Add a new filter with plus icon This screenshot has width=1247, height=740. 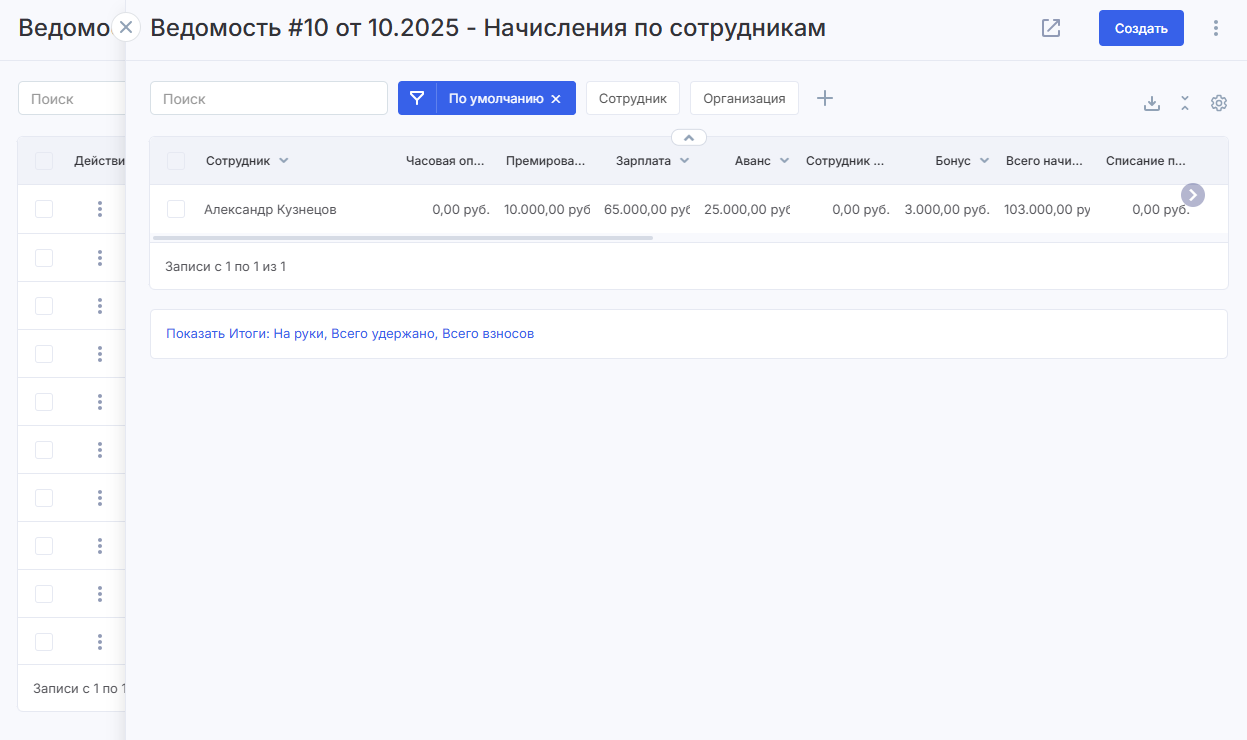[825, 98]
